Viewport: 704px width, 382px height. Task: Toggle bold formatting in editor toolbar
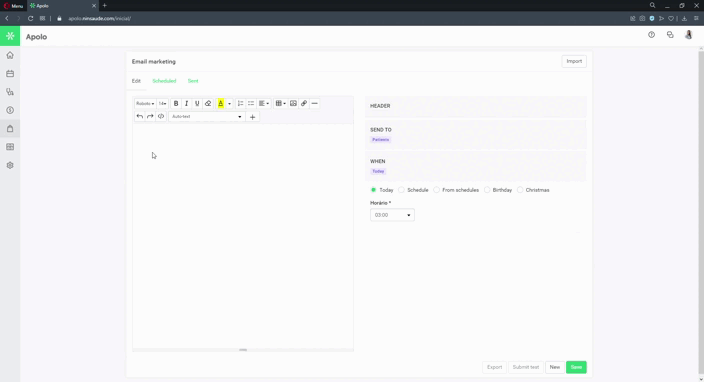tap(176, 104)
